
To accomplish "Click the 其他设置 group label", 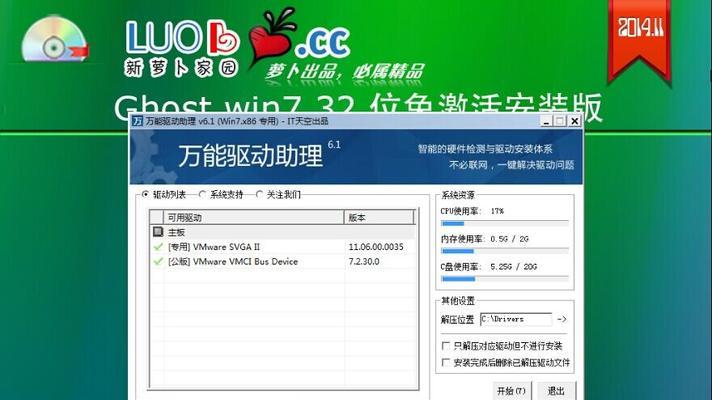I will pyautogui.click(x=458, y=301).
